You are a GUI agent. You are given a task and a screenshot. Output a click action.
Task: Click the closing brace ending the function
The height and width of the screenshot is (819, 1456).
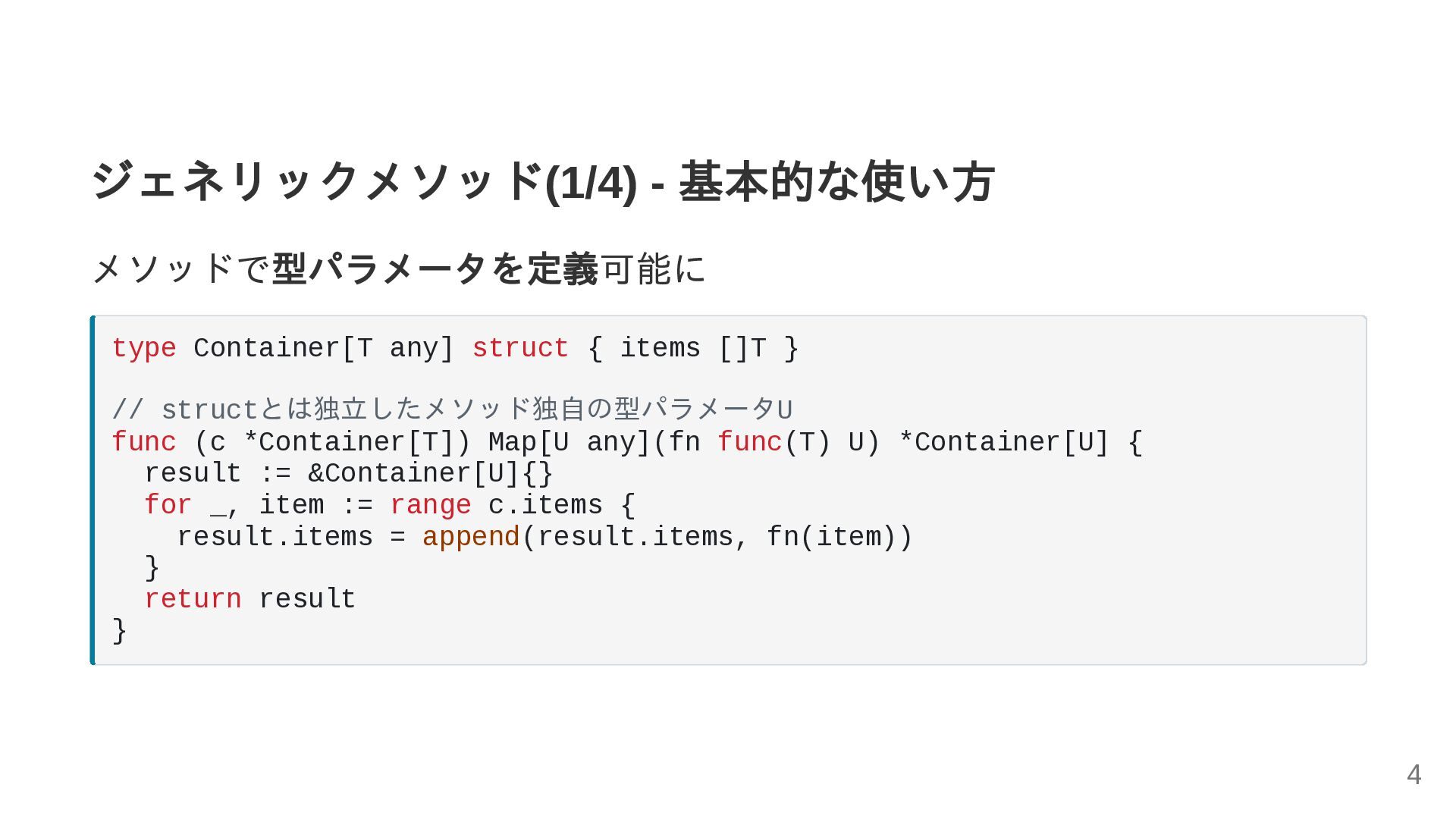119,631
